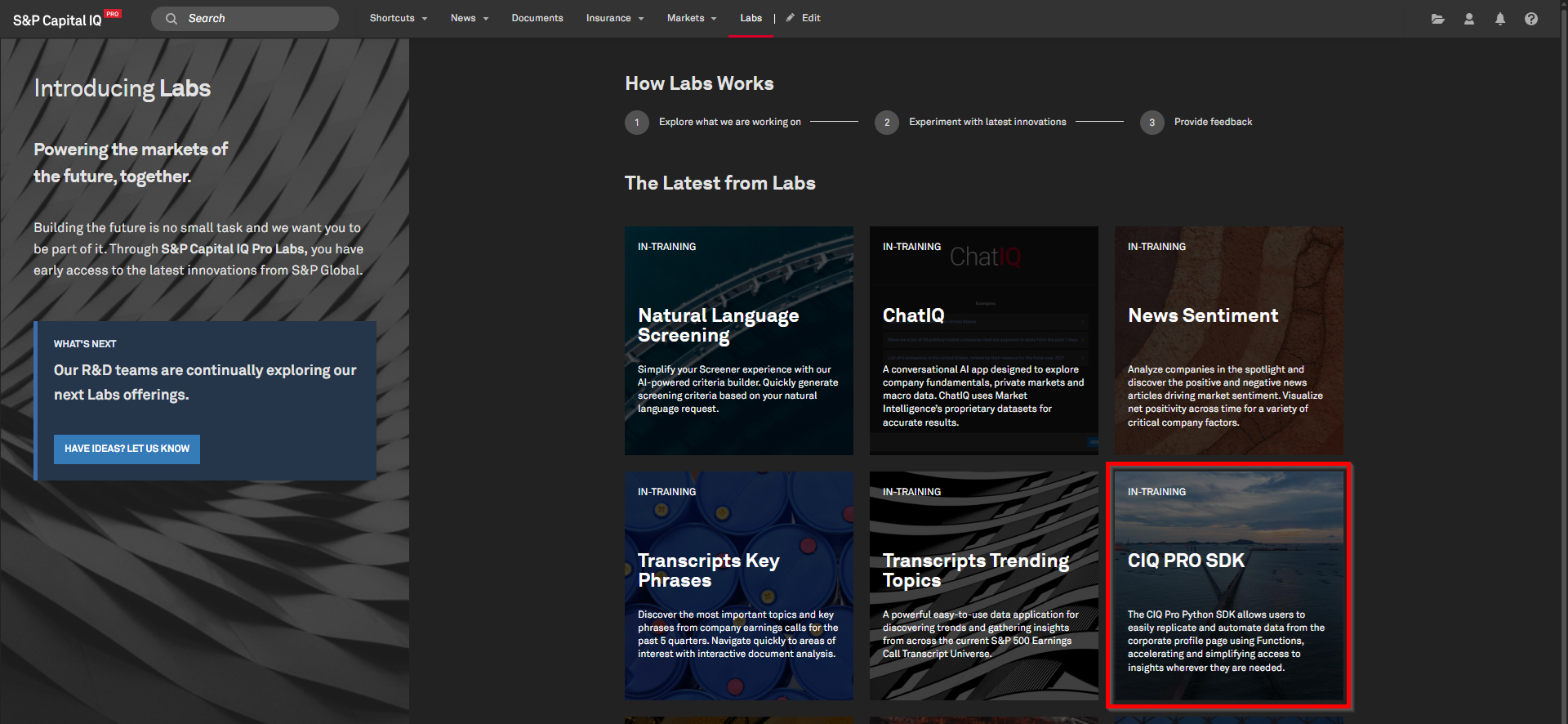Open the Transcripts Key Phrases card
Viewport: 1568px width, 724px height.
[x=739, y=586]
